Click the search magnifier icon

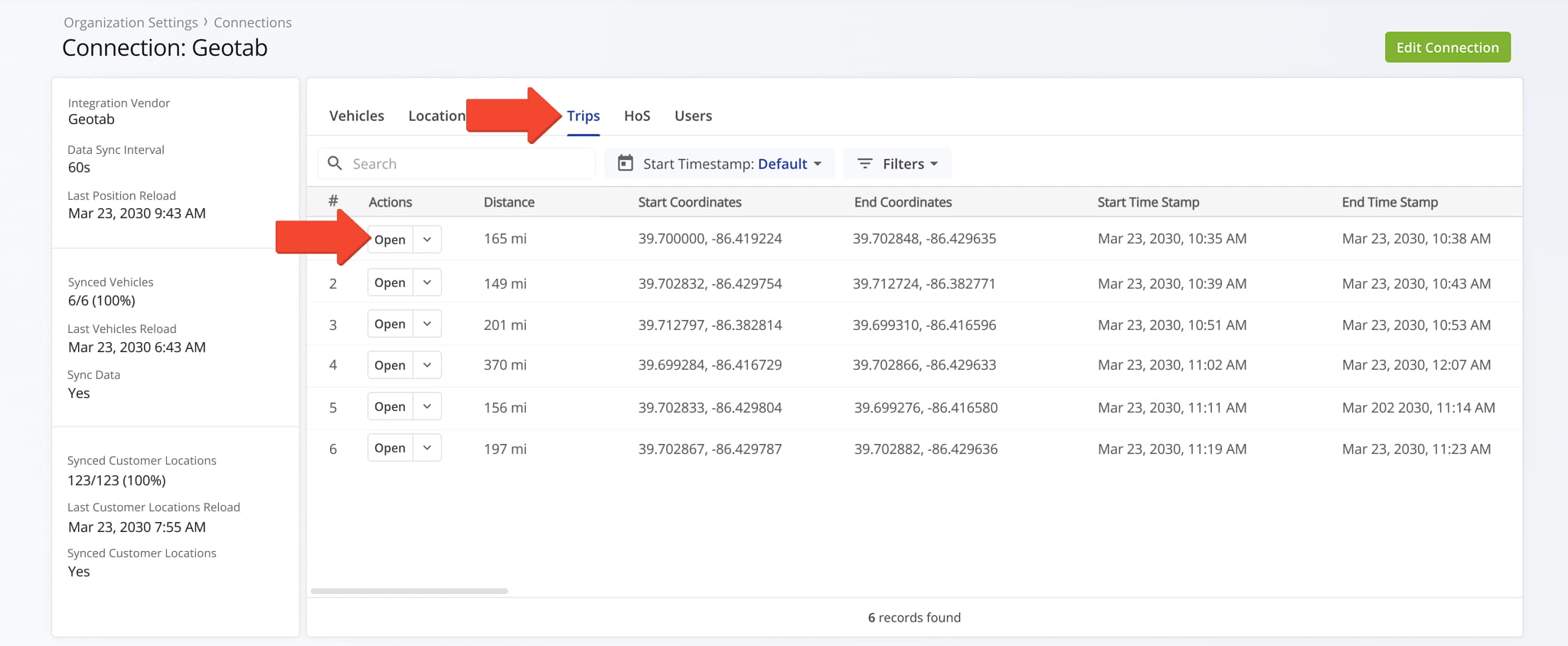point(335,163)
